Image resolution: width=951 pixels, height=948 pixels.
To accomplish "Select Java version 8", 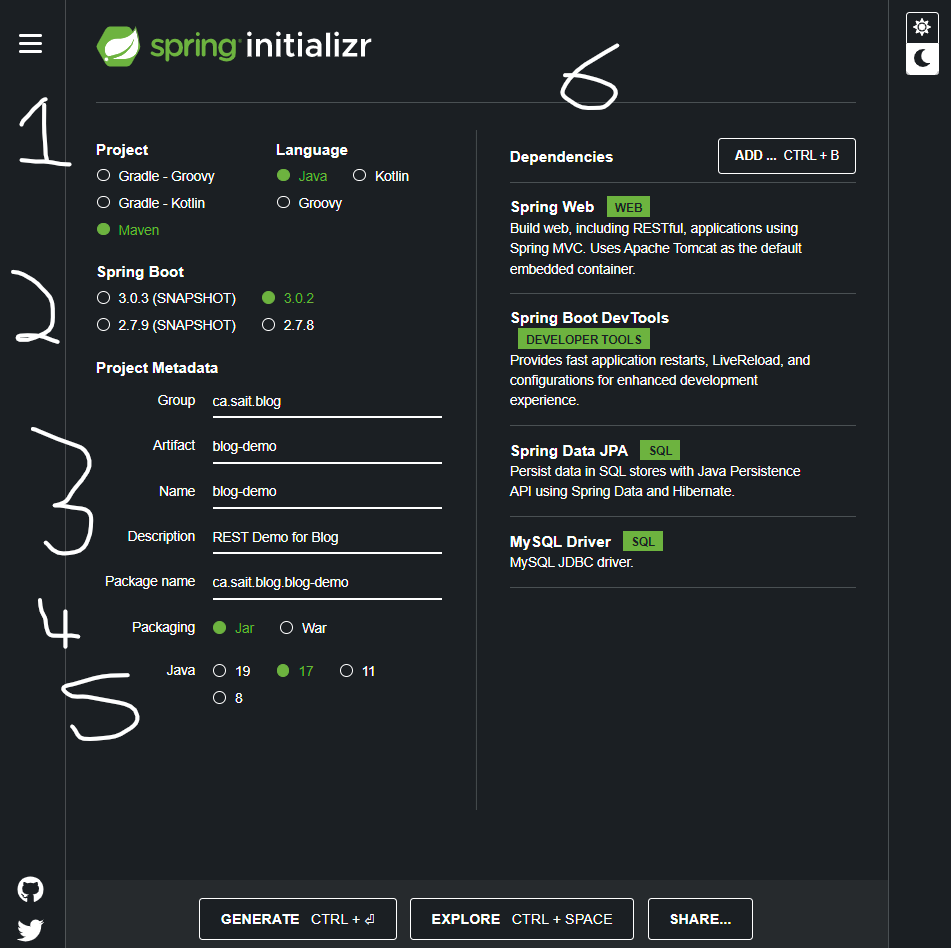I will [x=228, y=698].
